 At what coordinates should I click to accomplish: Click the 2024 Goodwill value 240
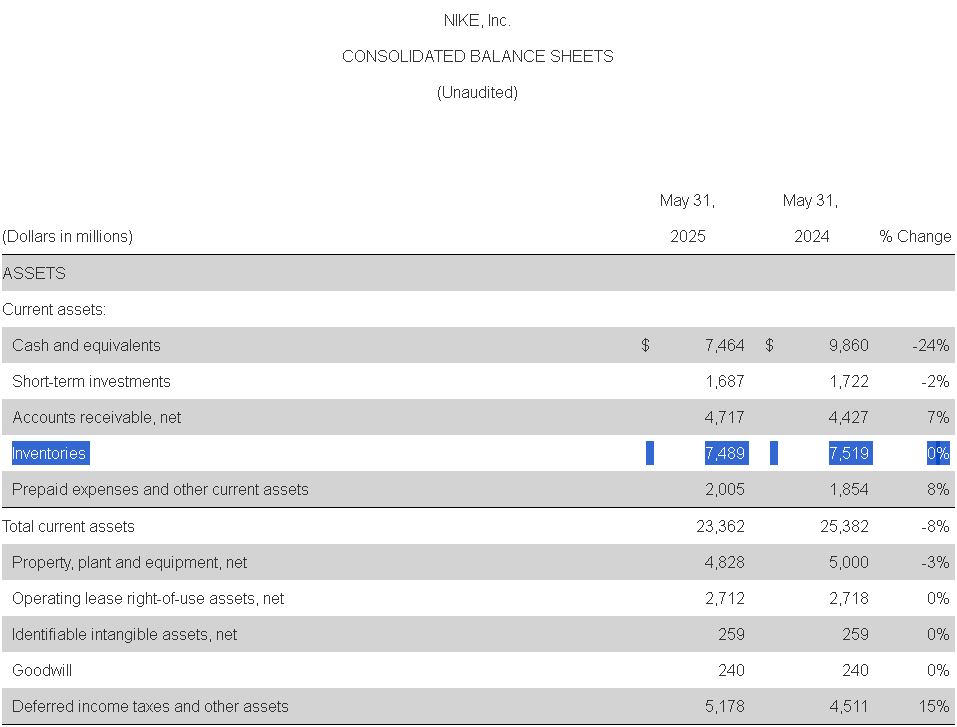tap(855, 670)
